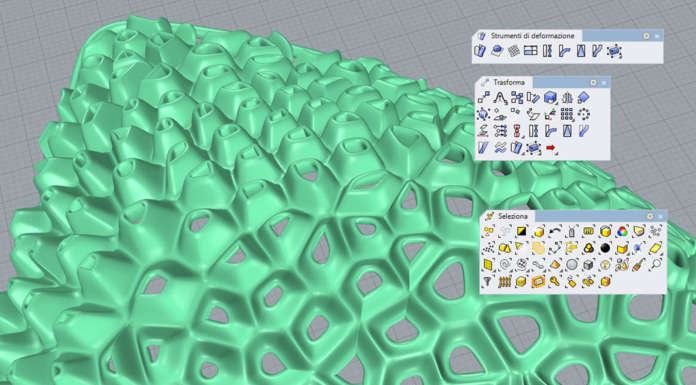The image size is (696, 385).
Task: Select the fence selection icon in Seleziona
Action: (x=505, y=282)
